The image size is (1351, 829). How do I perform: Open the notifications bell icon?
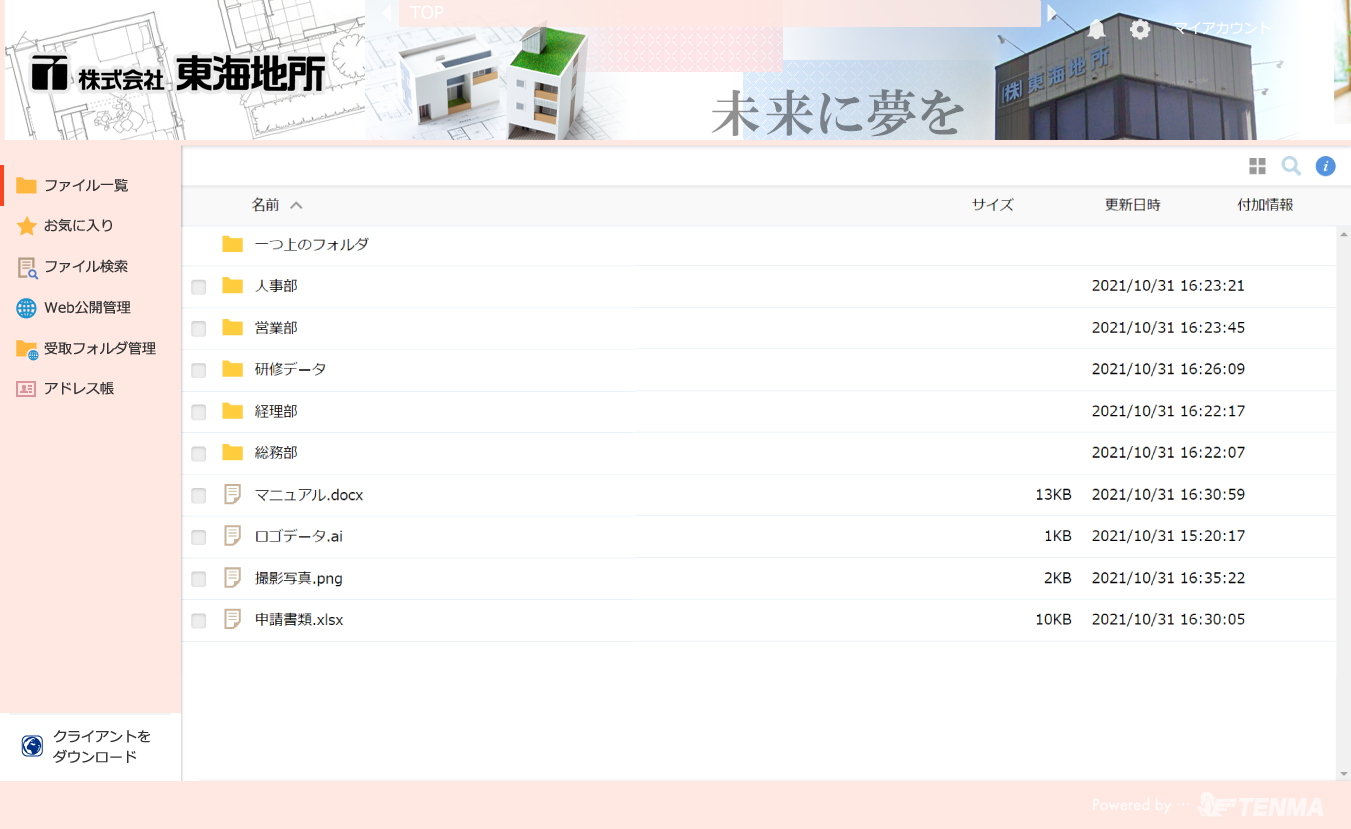tap(1096, 29)
